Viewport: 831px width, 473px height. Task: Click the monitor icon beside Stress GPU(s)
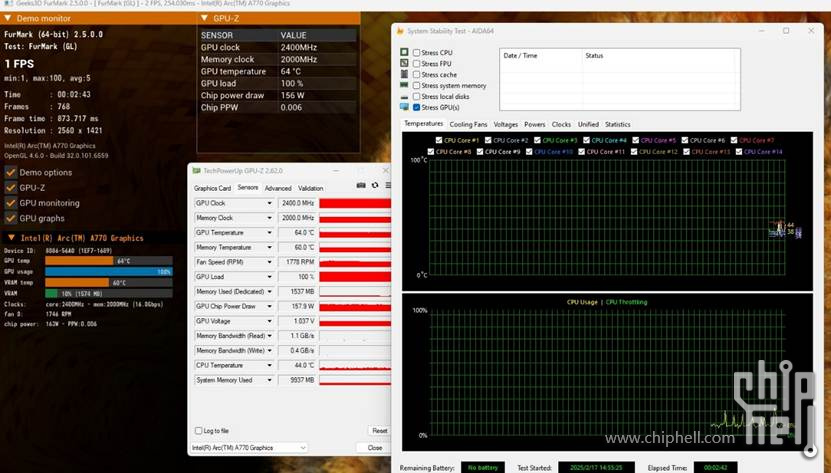click(x=404, y=107)
